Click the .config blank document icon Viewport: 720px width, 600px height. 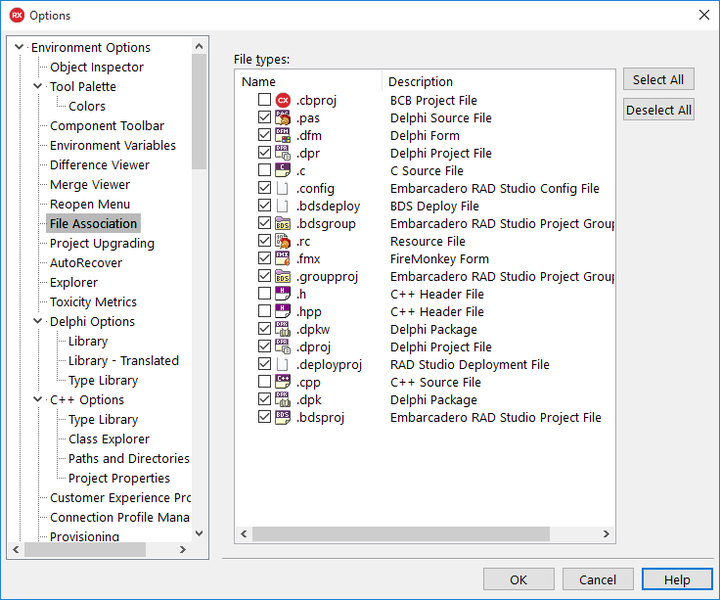tap(283, 188)
